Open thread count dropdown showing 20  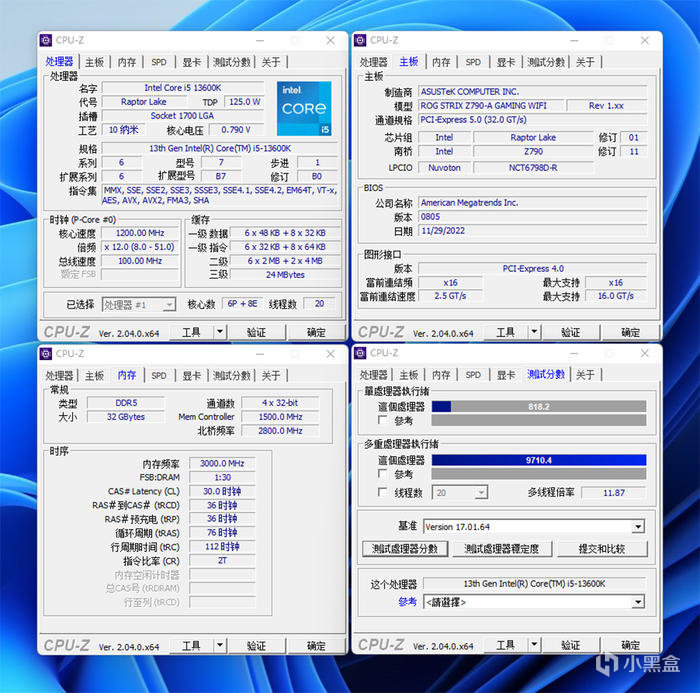click(x=460, y=493)
